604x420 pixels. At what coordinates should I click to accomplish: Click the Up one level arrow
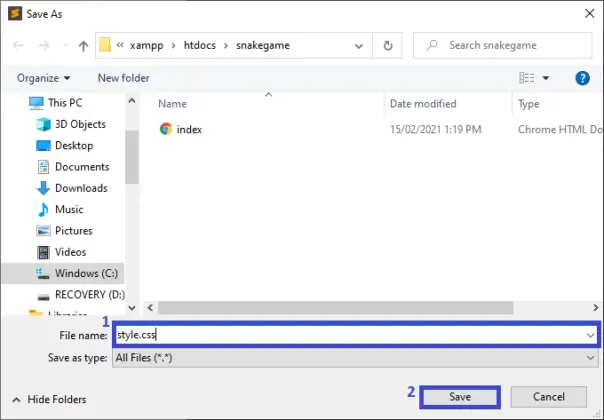click(x=82, y=46)
